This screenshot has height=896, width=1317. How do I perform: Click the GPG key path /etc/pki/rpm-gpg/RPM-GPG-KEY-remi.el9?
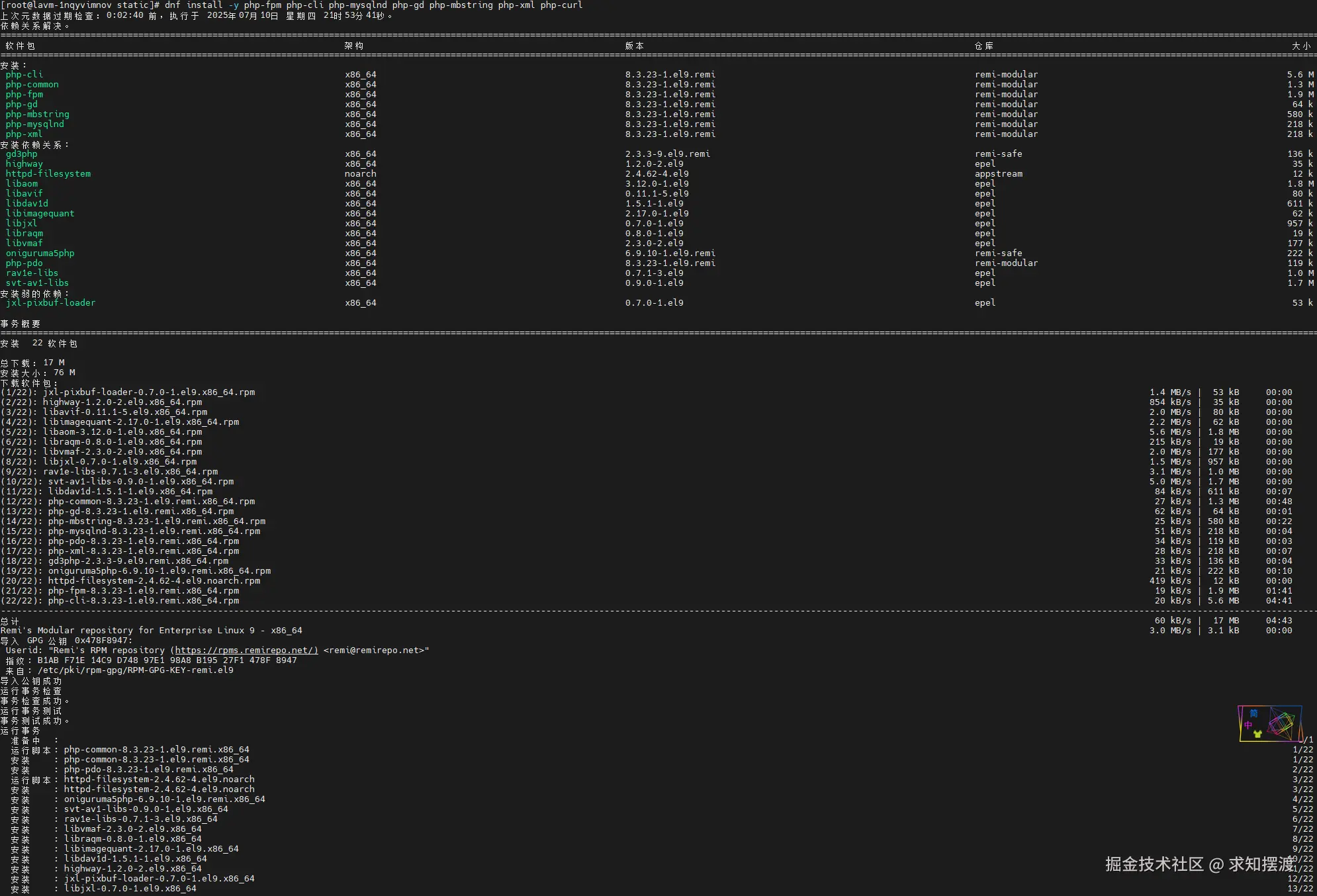click(135, 670)
